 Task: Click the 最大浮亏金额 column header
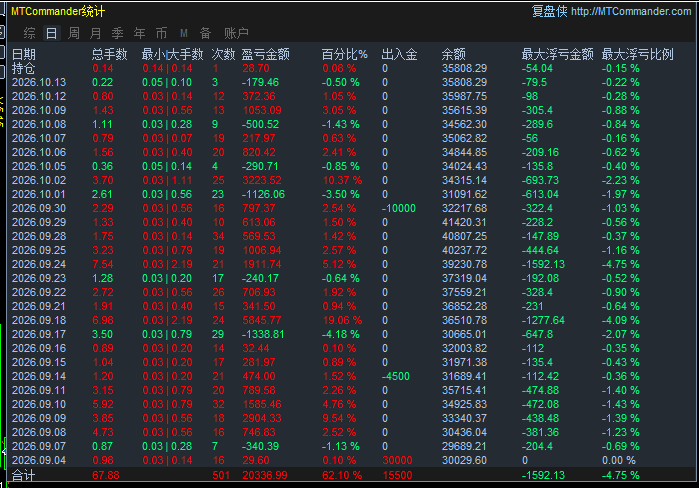(x=557, y=54)
